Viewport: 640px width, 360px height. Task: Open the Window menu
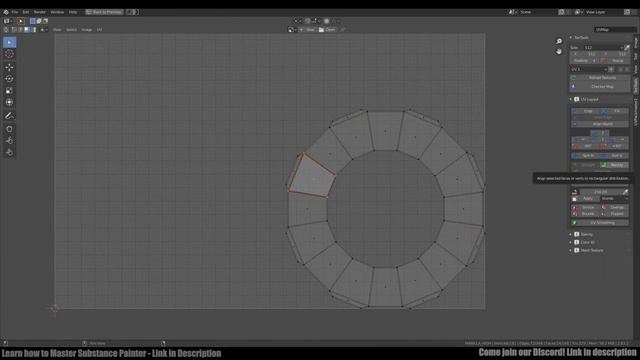pyautogui.click(x=57, y=12)
